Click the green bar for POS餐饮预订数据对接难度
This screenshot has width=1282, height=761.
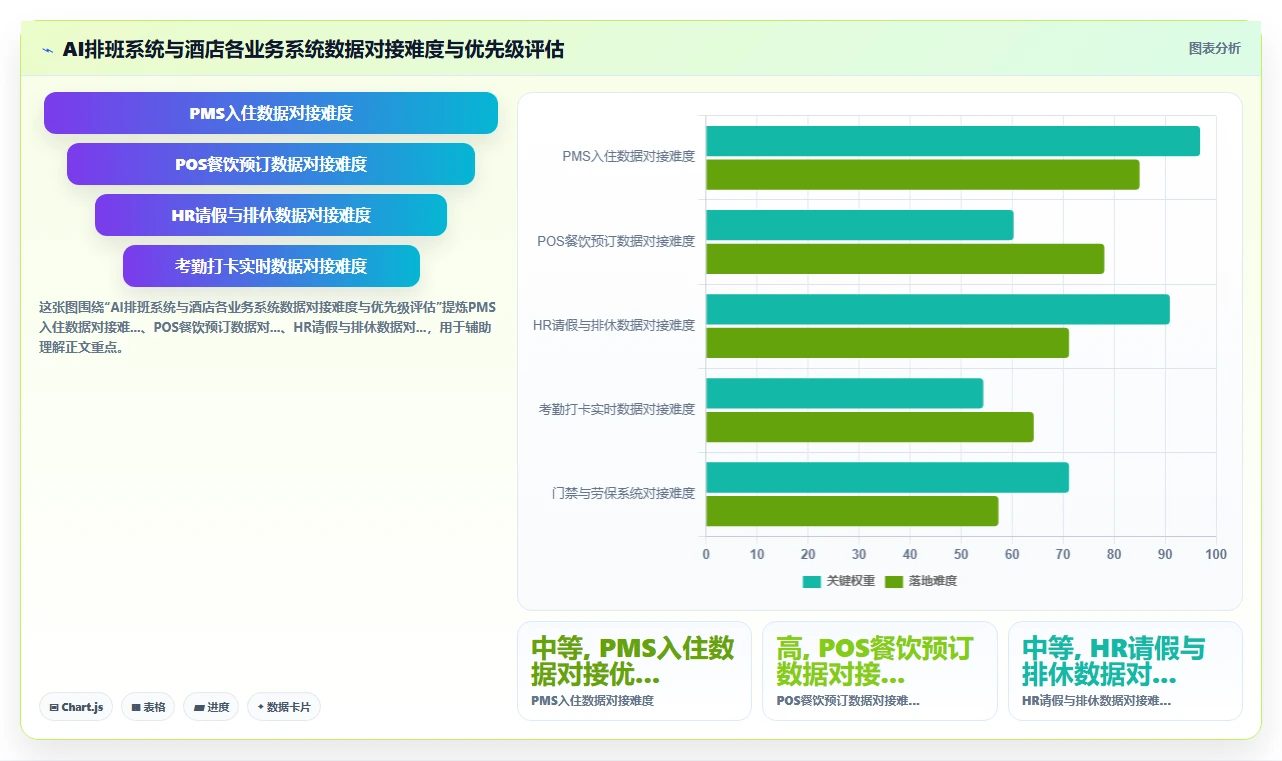click(905, 259)
